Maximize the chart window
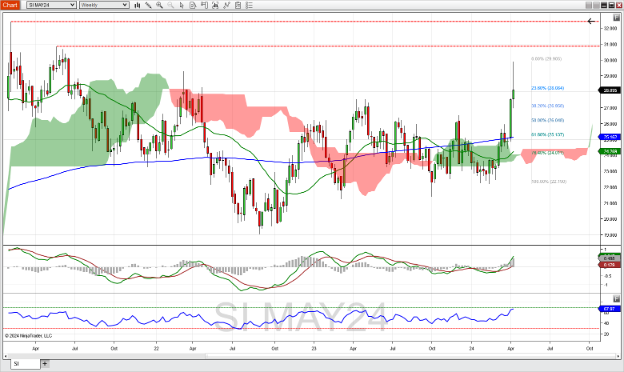The height and width of the screenshot is (372, 624). pos(611,5)
